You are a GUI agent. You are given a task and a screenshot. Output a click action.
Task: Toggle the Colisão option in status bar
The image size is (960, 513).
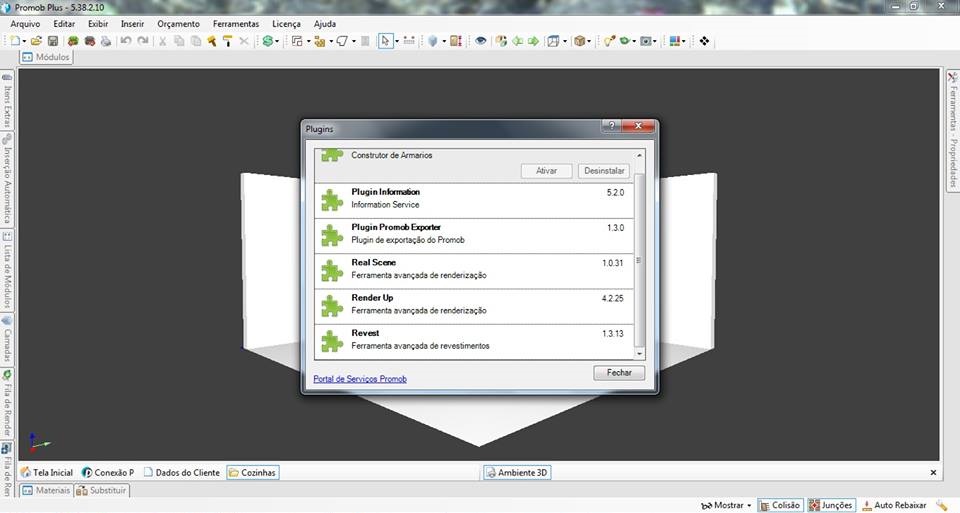tap(780, 505)
